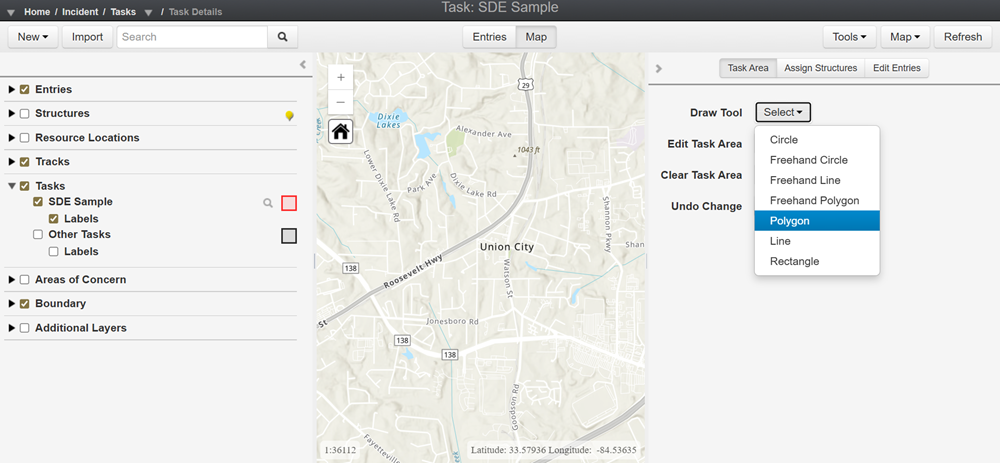Image resolution: width=1000 pixels, height=464 pixels.
Task: Reset the map to its home extent
Action: 341,132
